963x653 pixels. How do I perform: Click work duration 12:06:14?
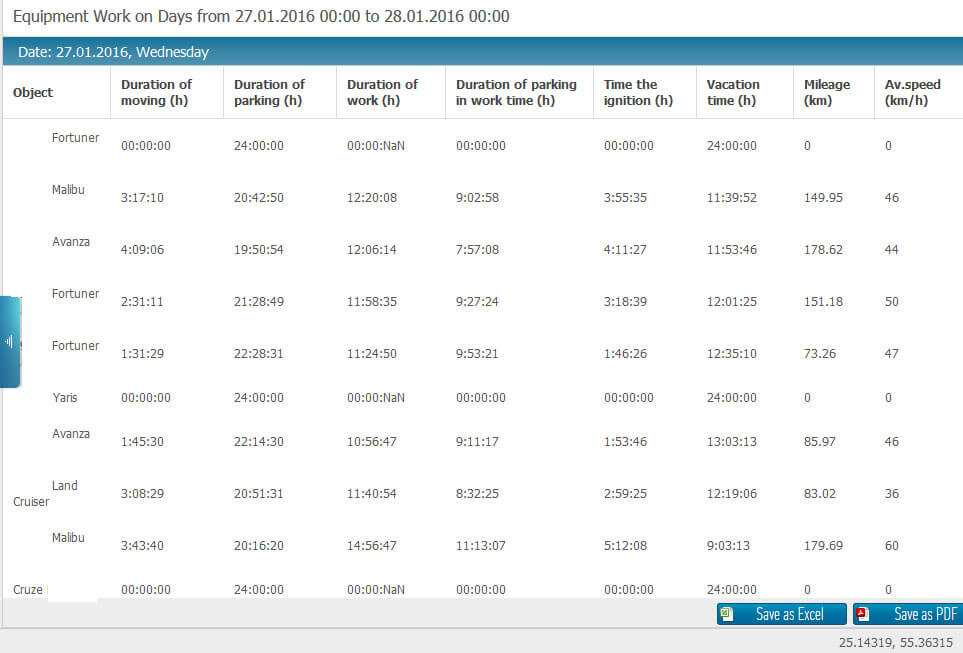point(372,250)
